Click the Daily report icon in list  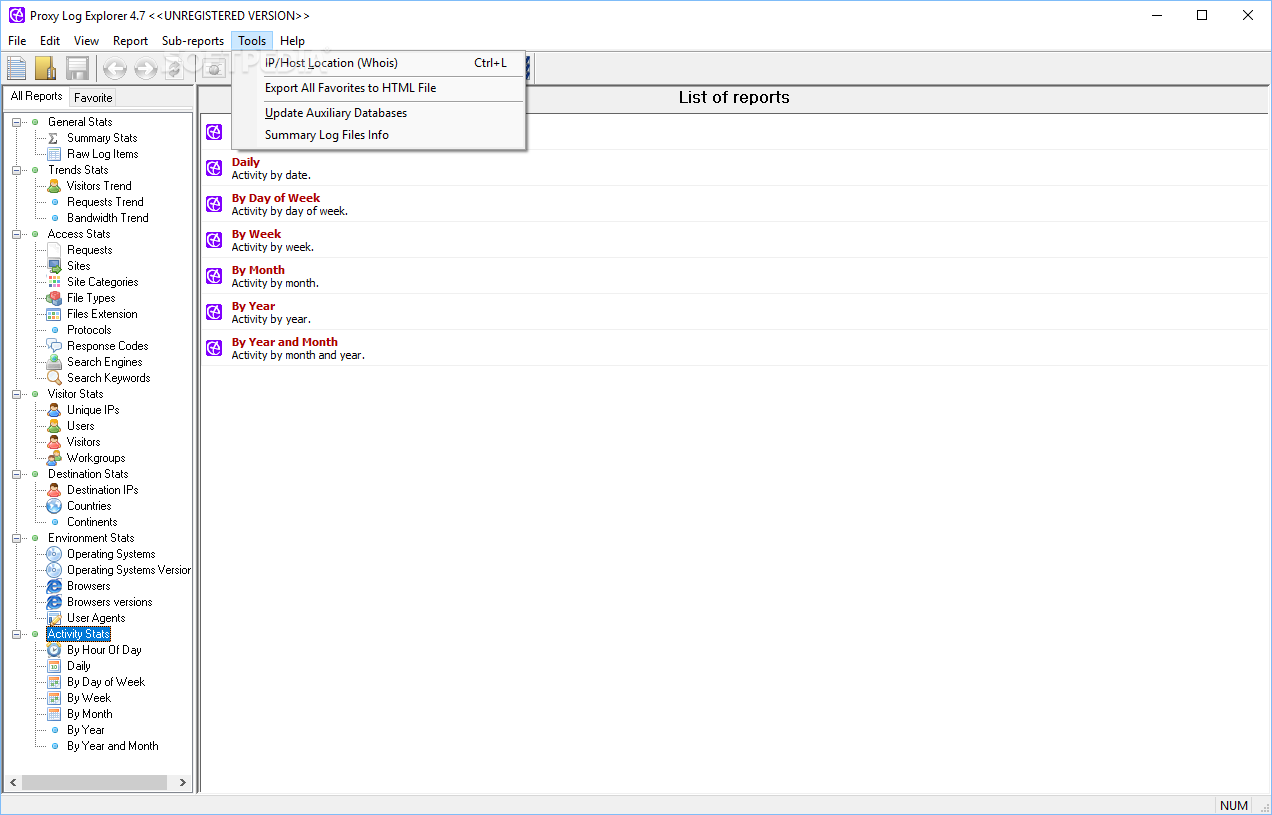coord(214,168)
